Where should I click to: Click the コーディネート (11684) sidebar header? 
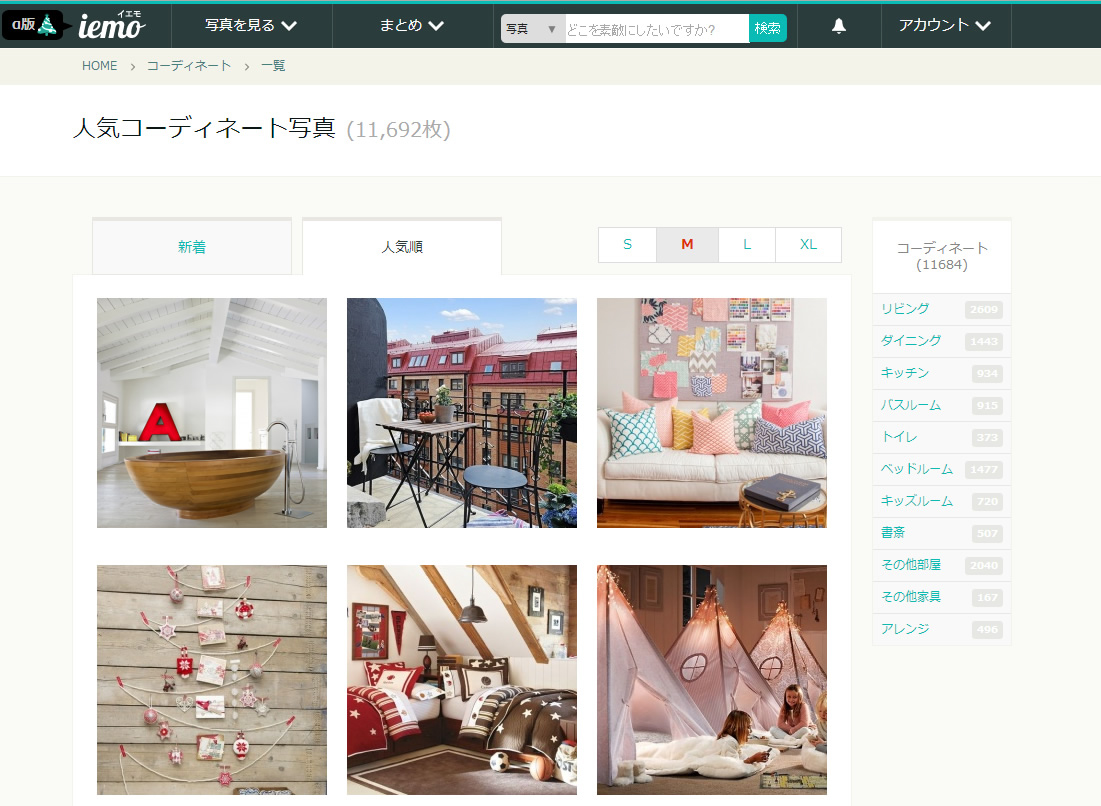click(942, 256)
